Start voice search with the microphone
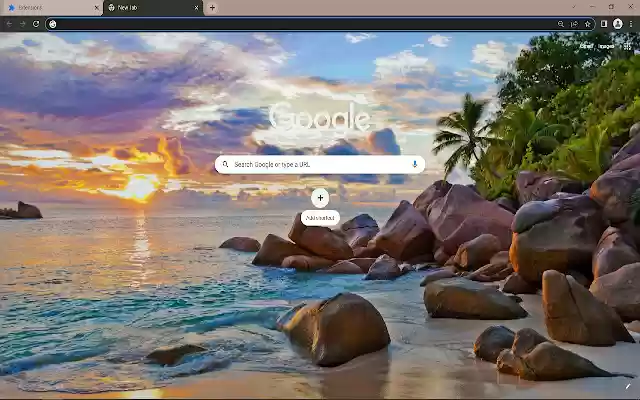The height and width of the screenshot is (400, 640). coord(414,164)
